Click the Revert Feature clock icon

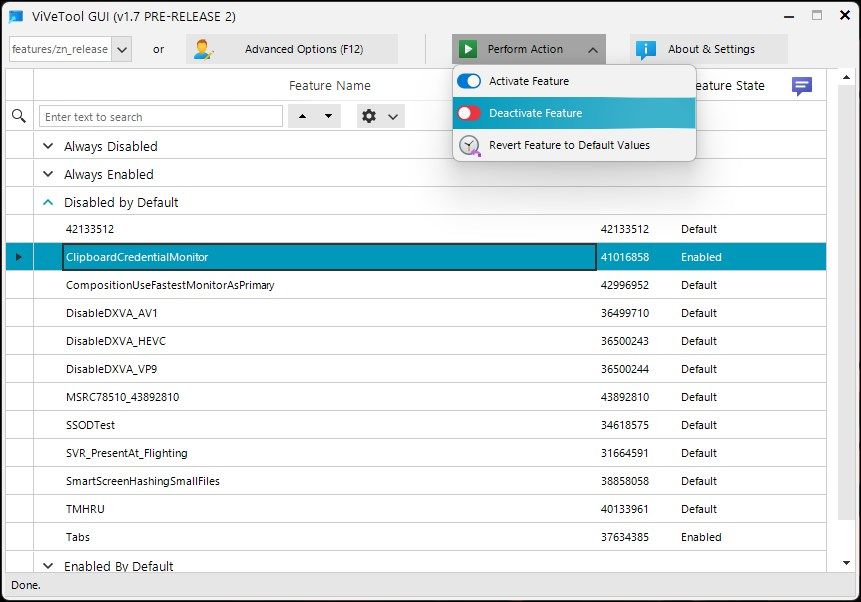468,146
